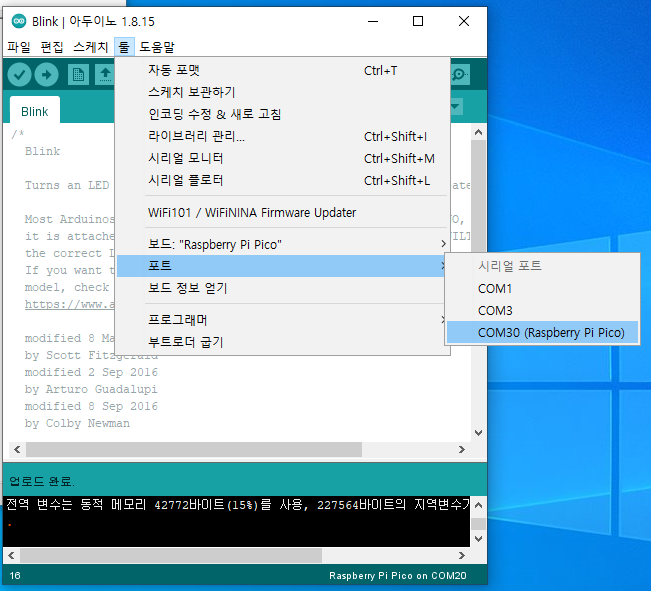Open the 파일 menu

point(19,47)
